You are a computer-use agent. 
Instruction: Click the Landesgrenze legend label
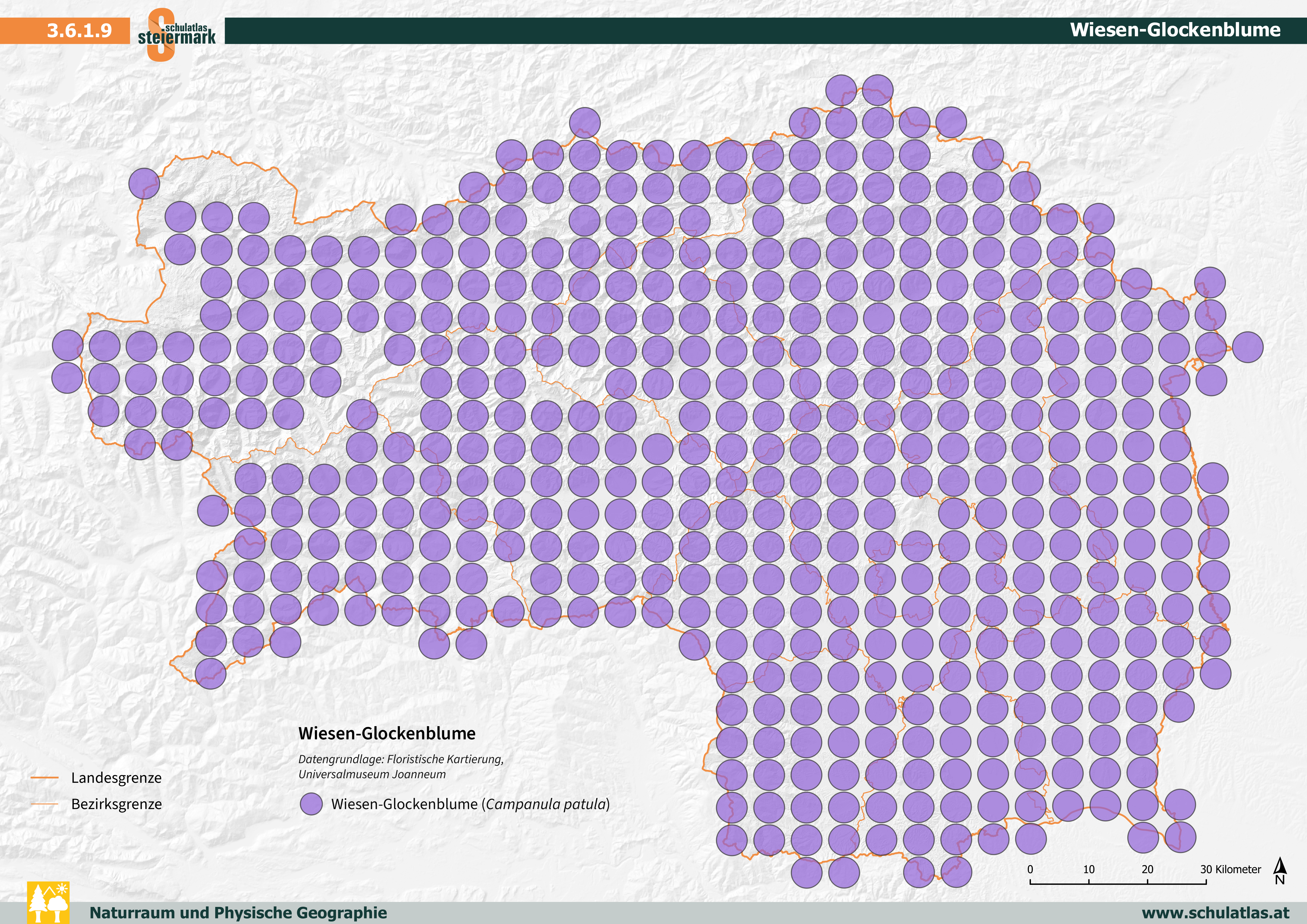[116, 778]
